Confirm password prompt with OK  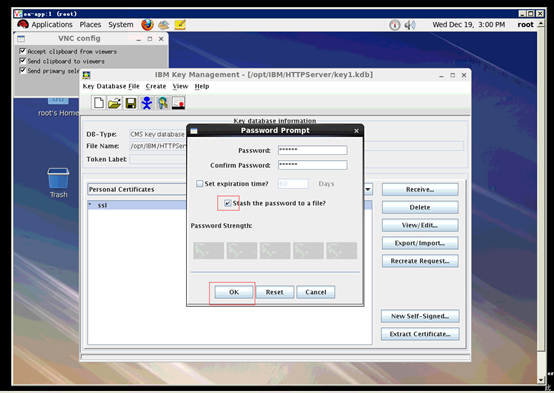point(234,292)
